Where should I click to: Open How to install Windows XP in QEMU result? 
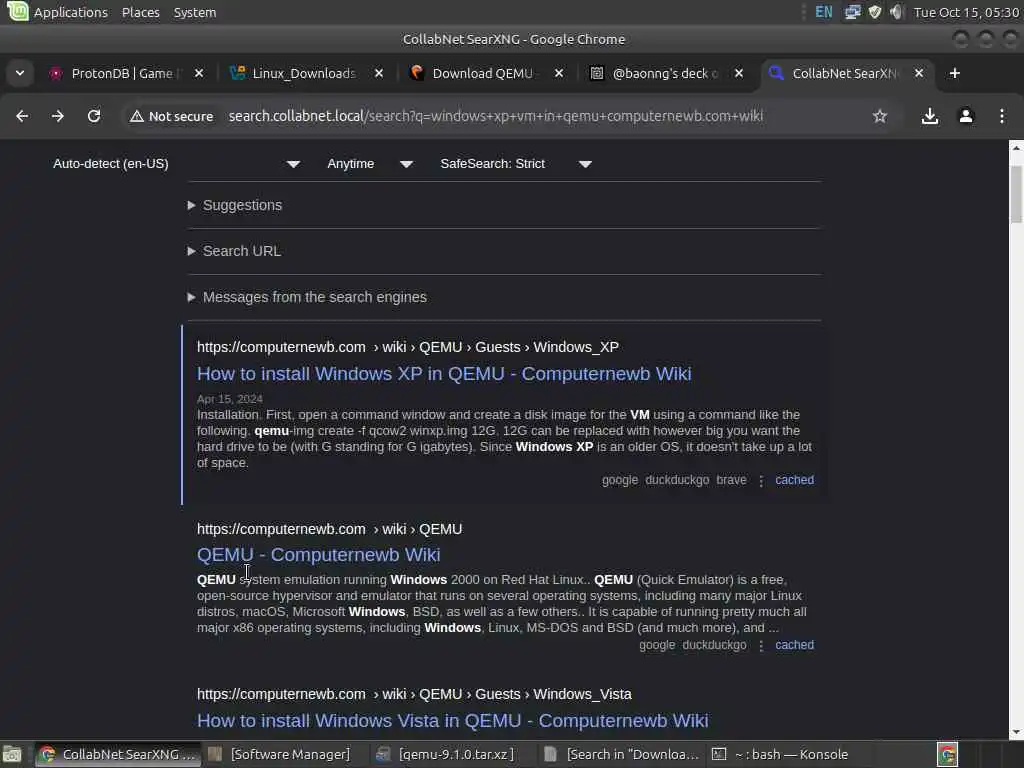[444, 374]
